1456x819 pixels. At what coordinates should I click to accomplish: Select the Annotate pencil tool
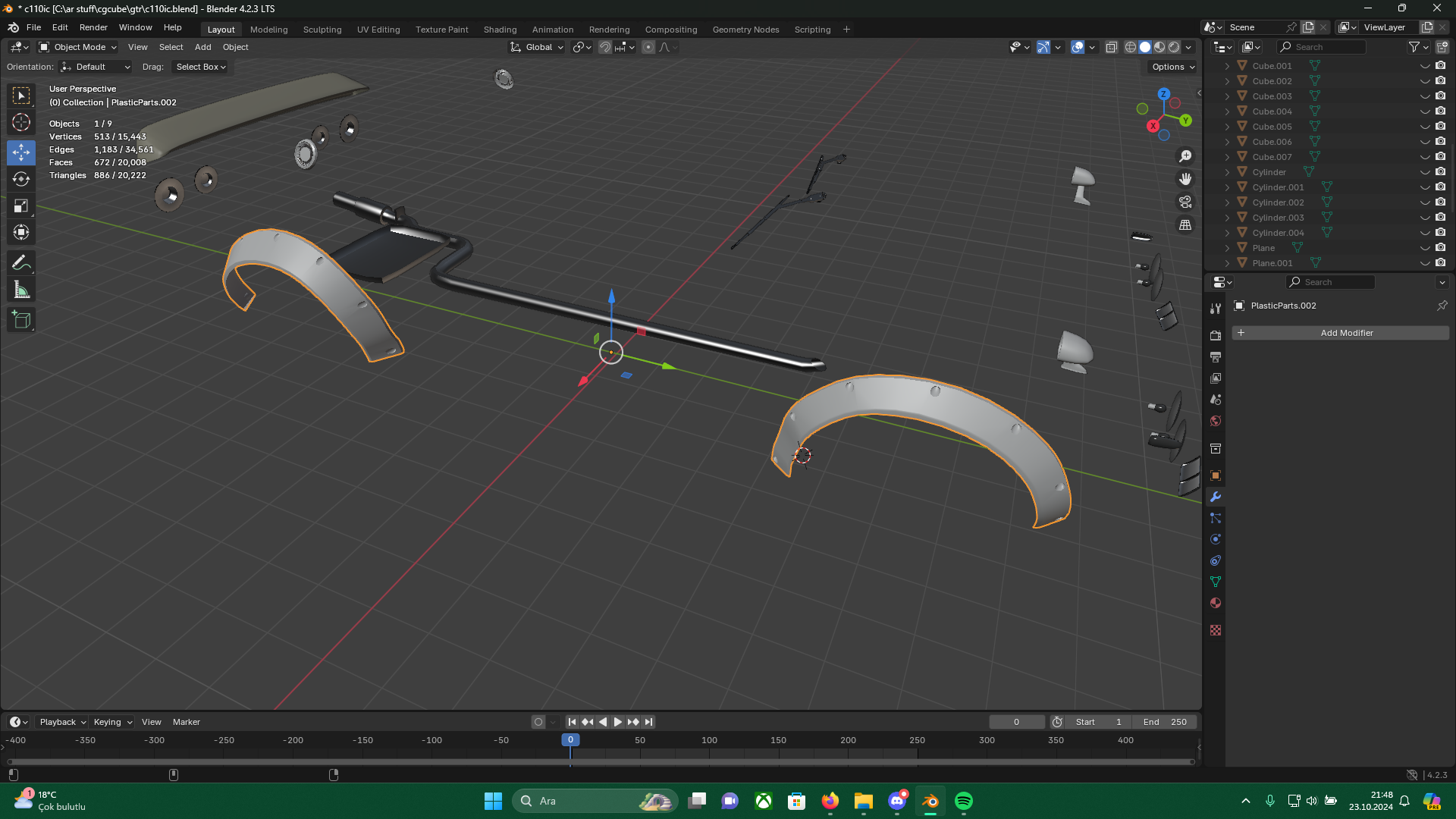pyautogui.click(x=21, y=263)
